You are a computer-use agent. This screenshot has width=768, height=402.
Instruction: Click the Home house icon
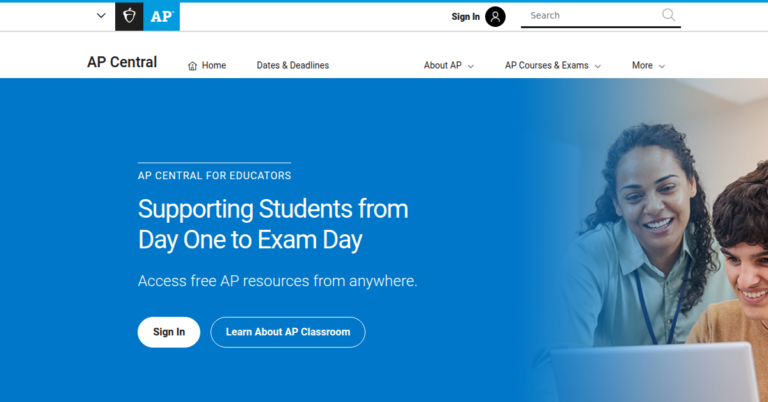click(192, 66)
